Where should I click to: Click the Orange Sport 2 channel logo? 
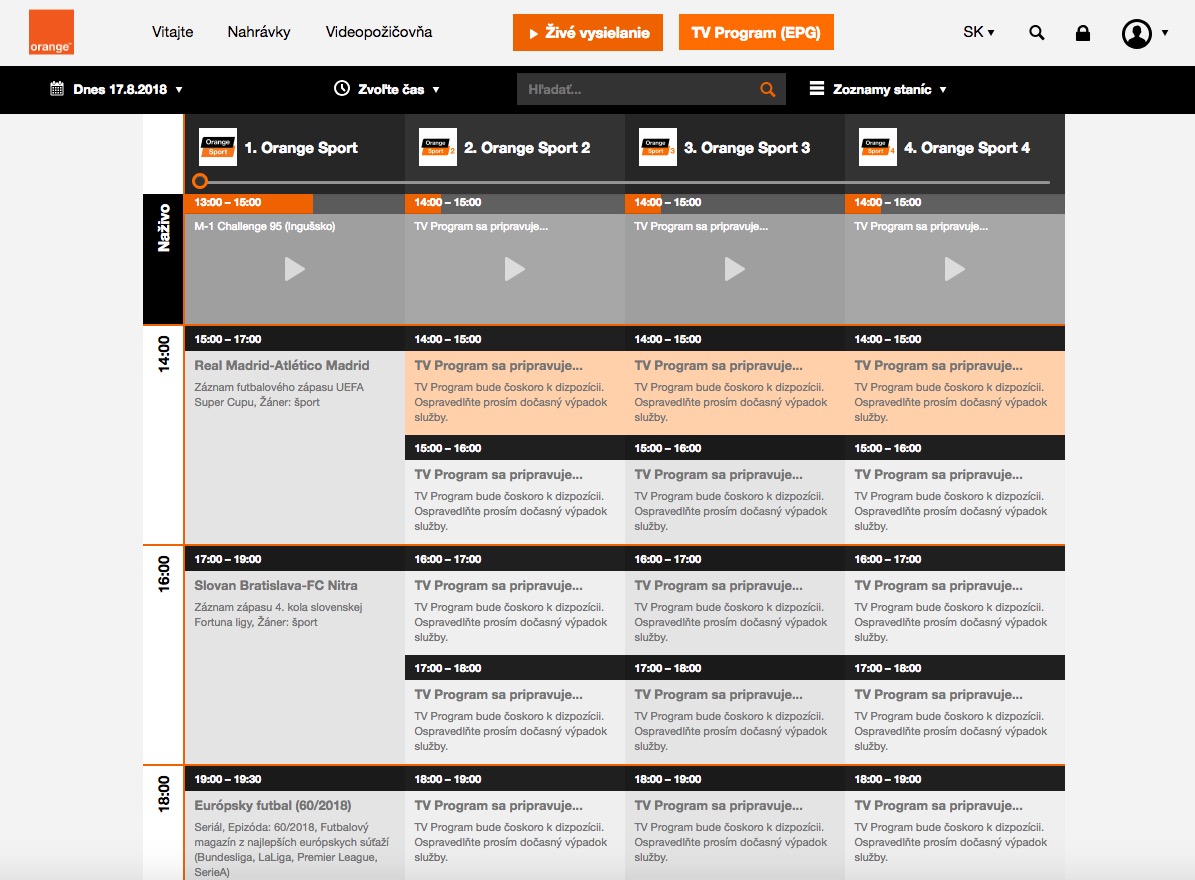tap(437, 147)
